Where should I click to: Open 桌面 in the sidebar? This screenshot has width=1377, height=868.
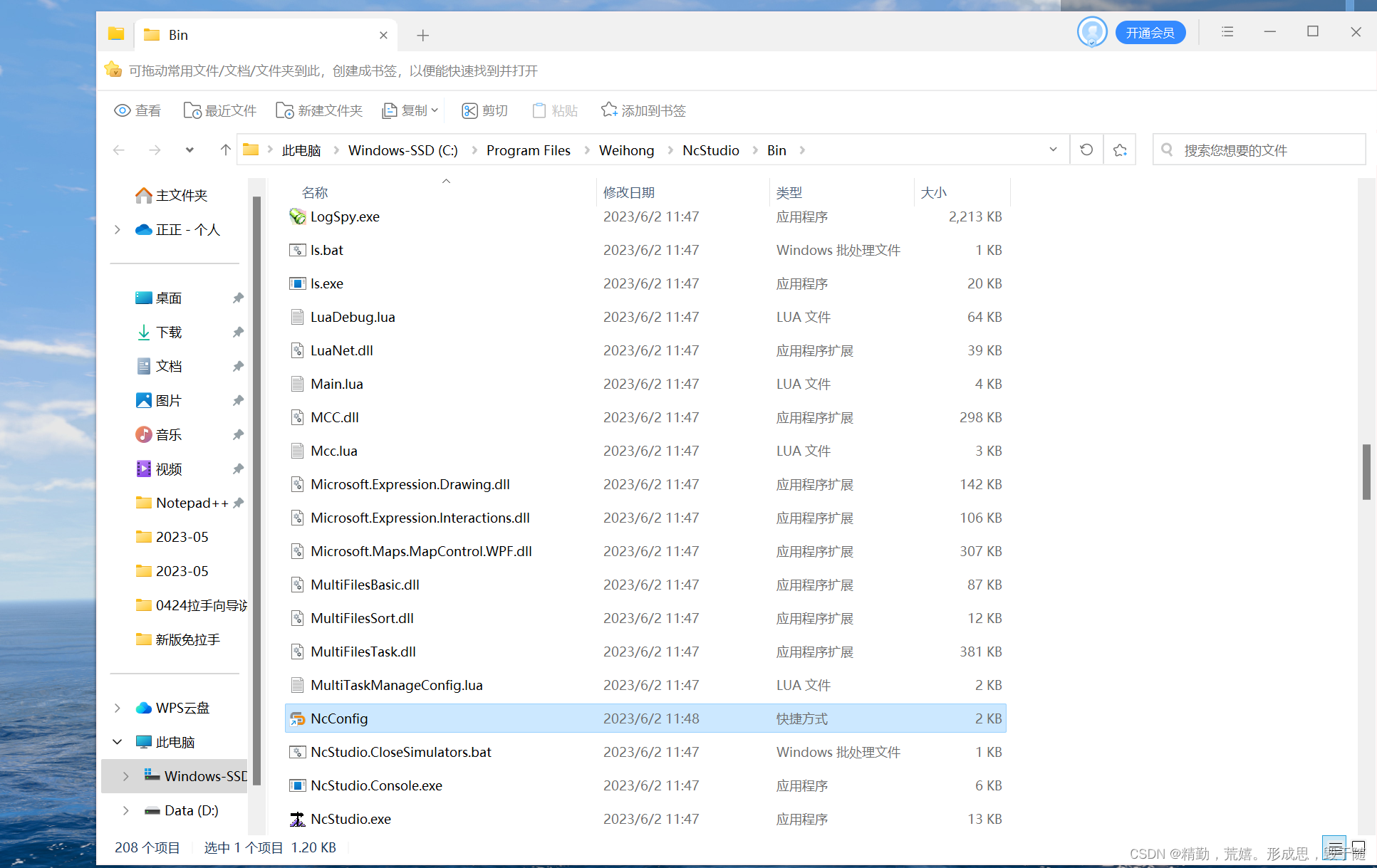(159, 298)
